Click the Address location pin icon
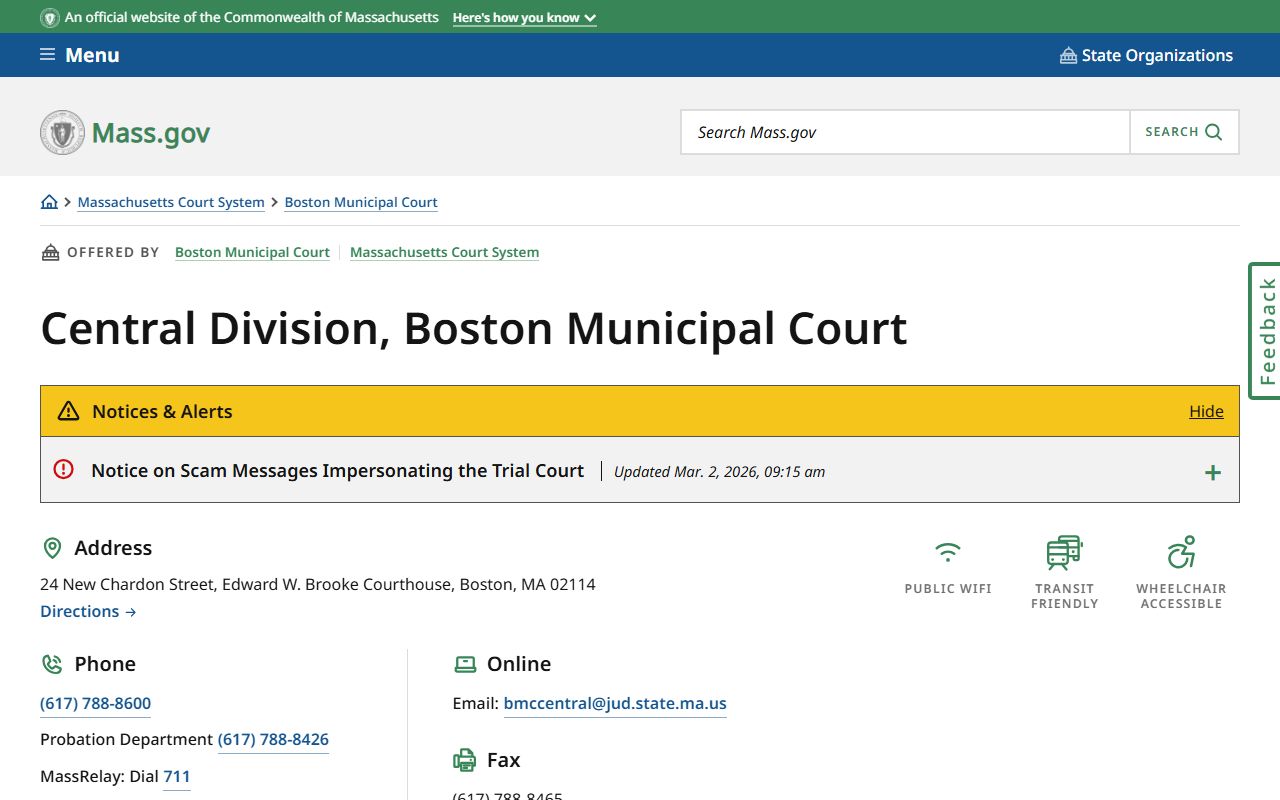 pos(52,548)
